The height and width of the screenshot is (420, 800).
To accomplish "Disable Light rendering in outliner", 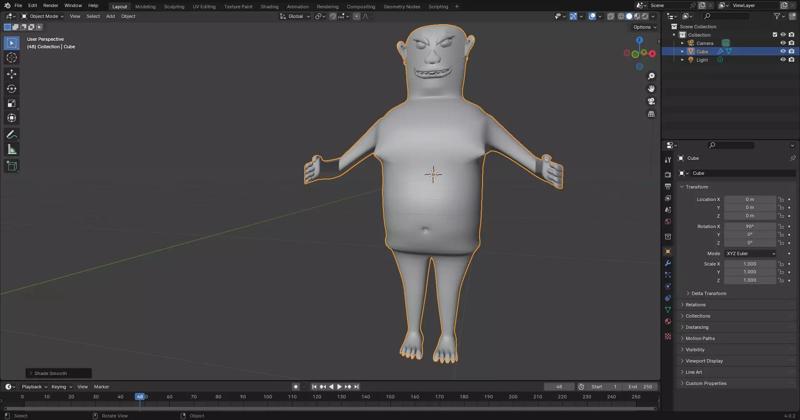I will [791, 59].
